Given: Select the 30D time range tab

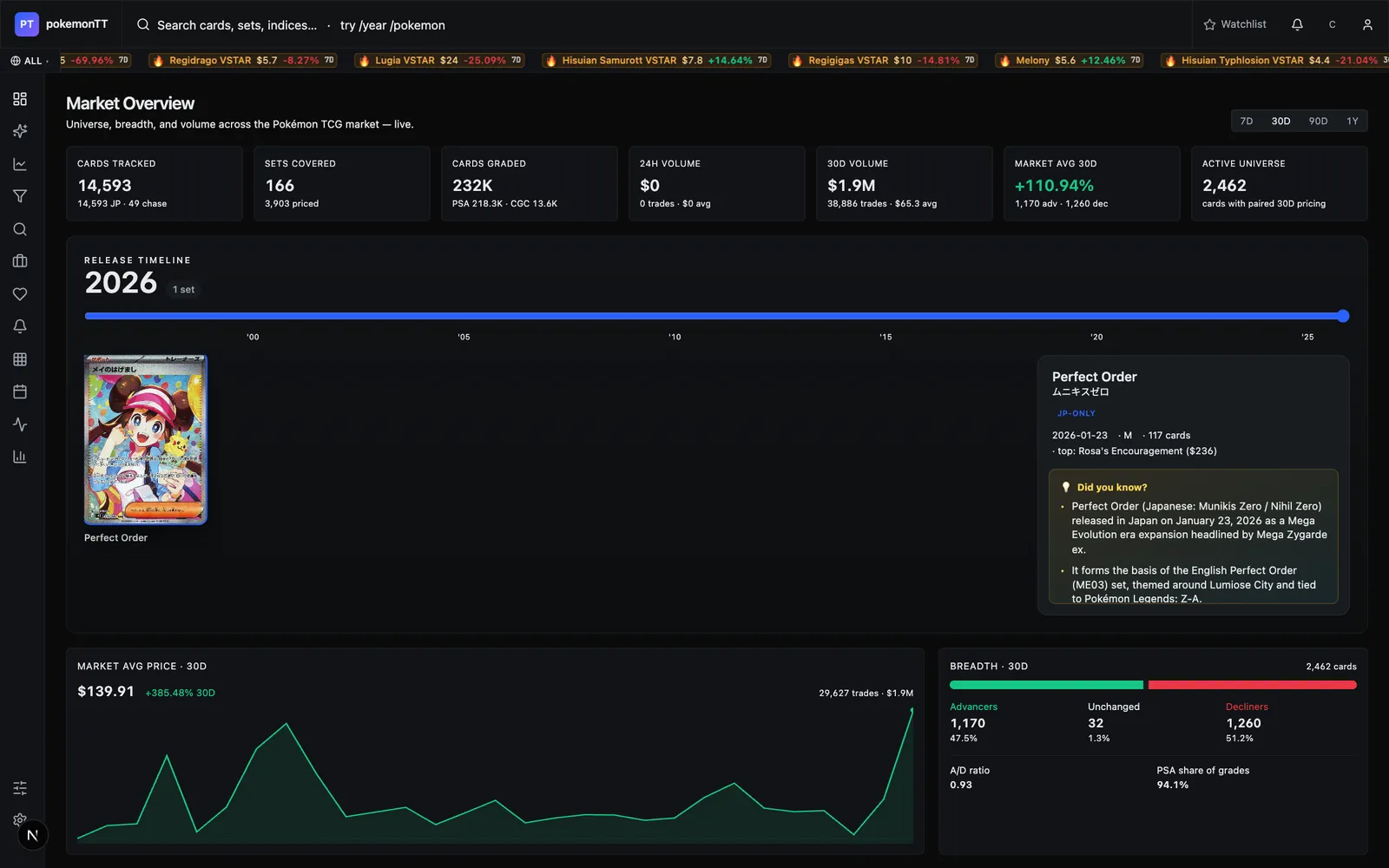Looking at the screenshot, I should pyautogui.click(x=1280, y=121).
